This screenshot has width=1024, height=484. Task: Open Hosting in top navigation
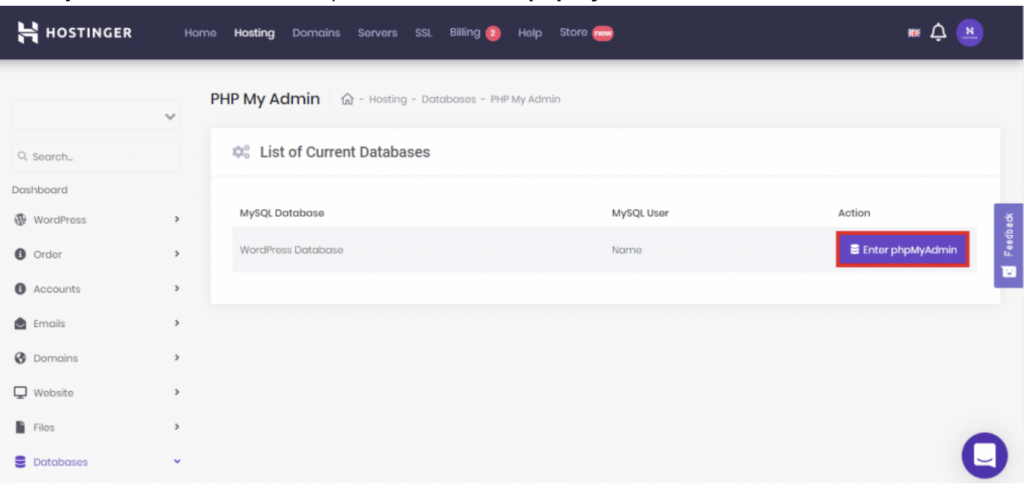coord(255,33)
